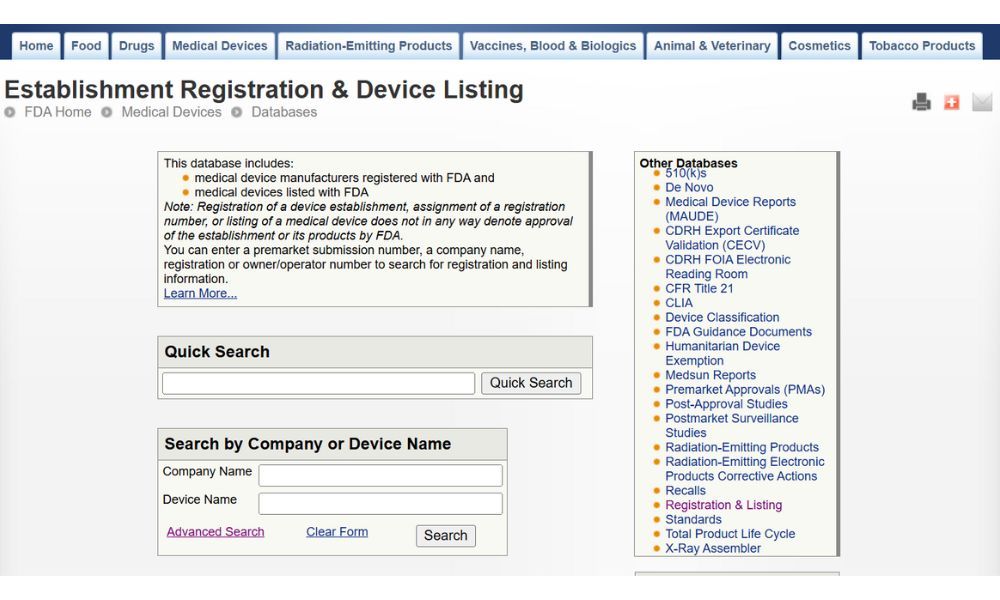1000x600 pixels.
Task: Open the Animal & Veterinary tab
Action: pyautogui.click(x=712, y=46)
